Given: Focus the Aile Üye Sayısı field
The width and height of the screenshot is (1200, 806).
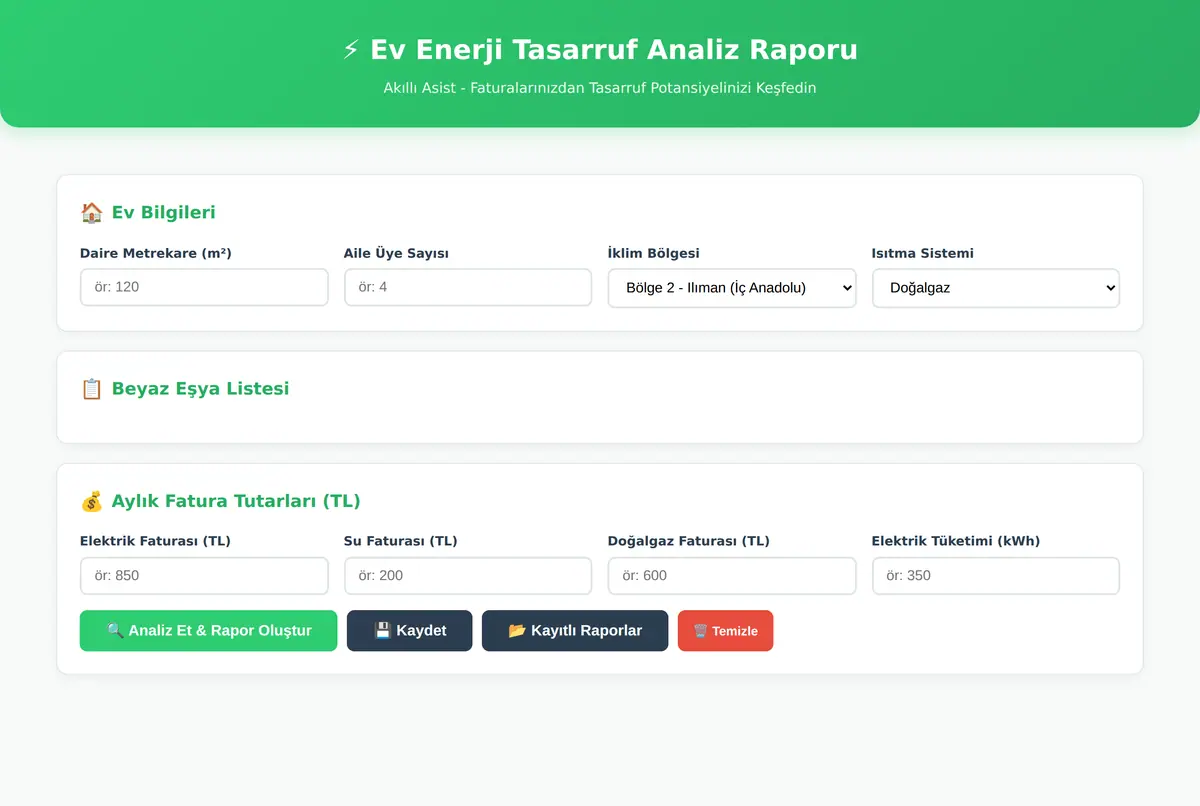Looking at the screenshot, I should pos(468,287).
